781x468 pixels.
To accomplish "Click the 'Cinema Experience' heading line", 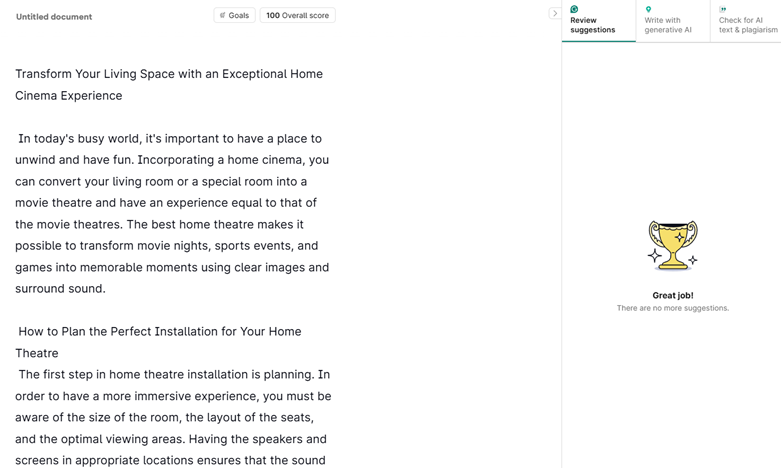I will point(69,96).
